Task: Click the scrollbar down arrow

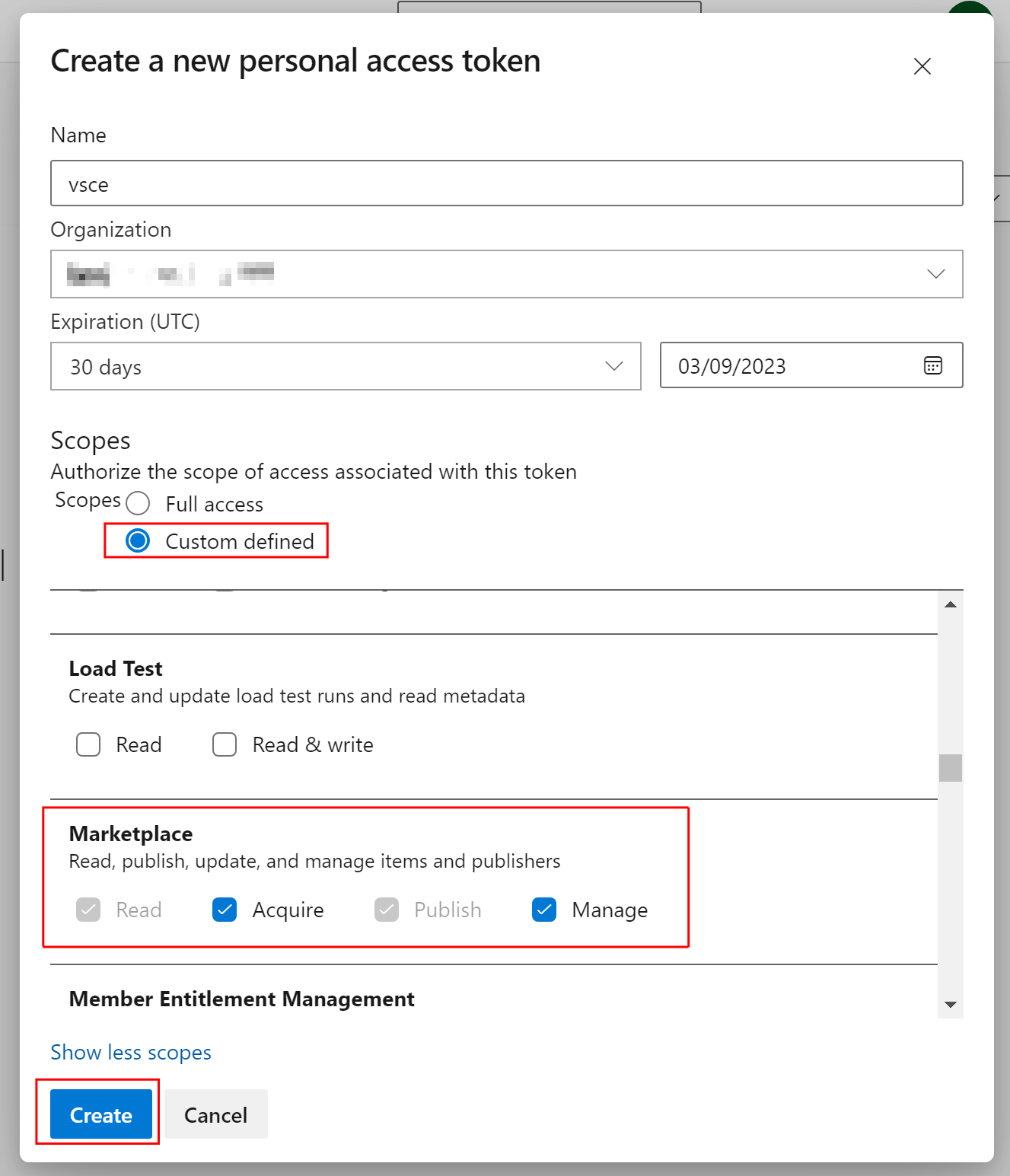Action: [x=949, y=1005]
